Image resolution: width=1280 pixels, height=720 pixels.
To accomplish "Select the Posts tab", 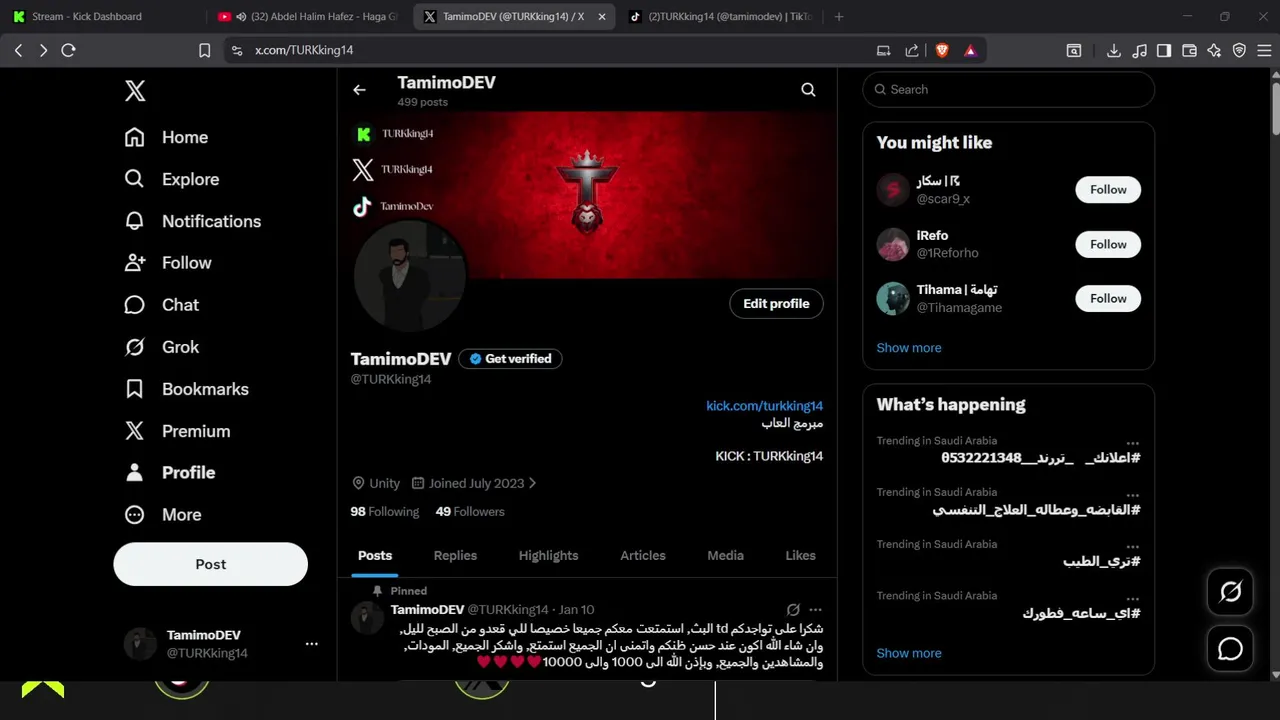I will (375, 555).
